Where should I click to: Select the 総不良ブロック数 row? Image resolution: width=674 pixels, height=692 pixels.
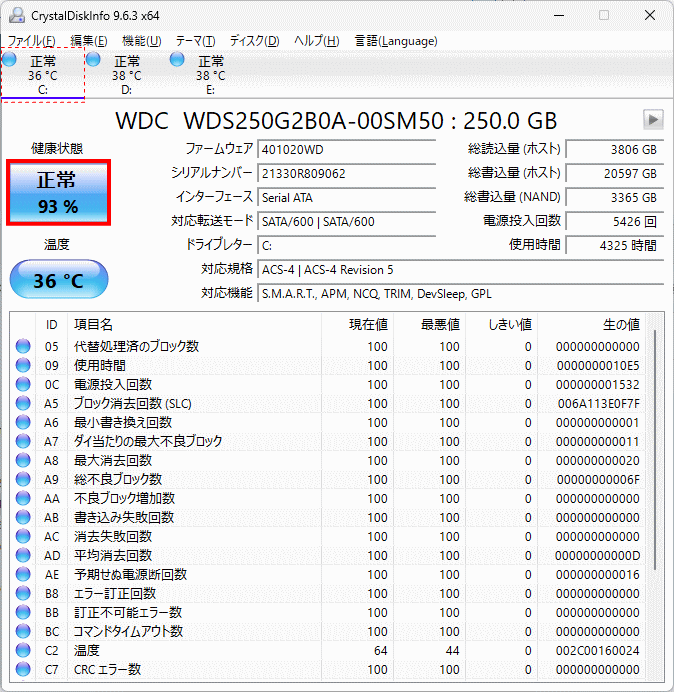click(328, 479)
